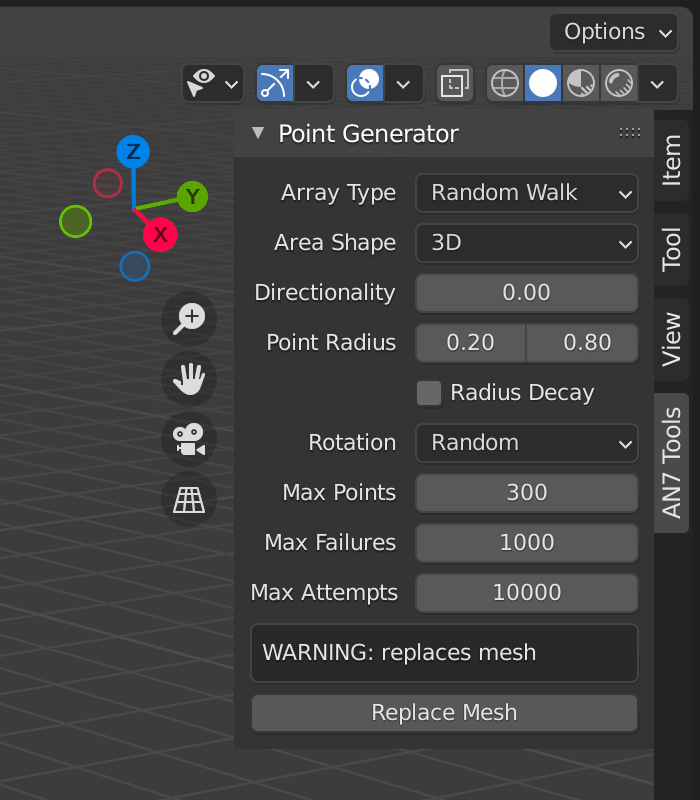Click the Z axis on navigation gizmo
This screenshot has height=800, width=700.
click(x=133, y=152)
